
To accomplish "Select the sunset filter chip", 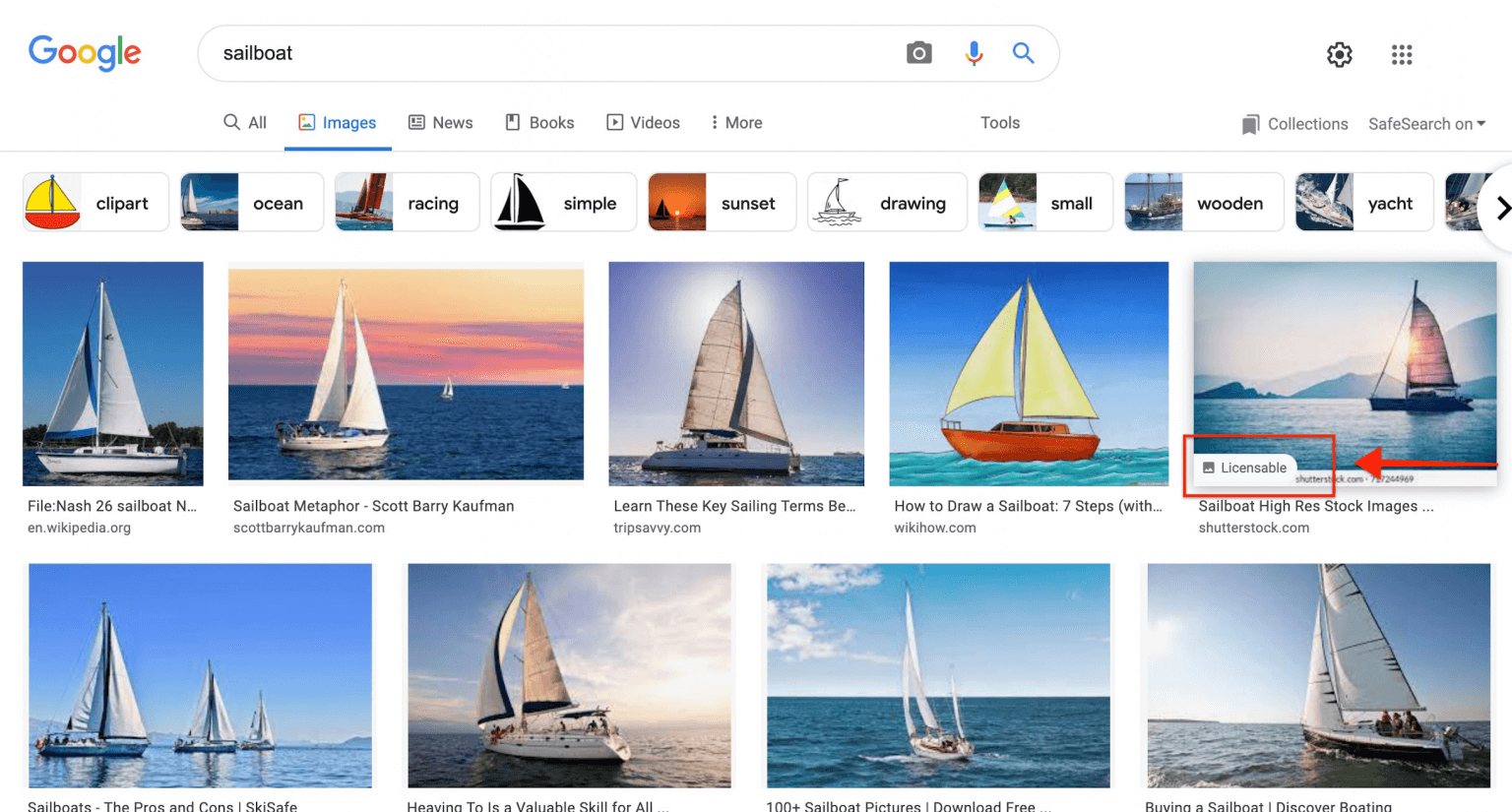I will point(722,202).
